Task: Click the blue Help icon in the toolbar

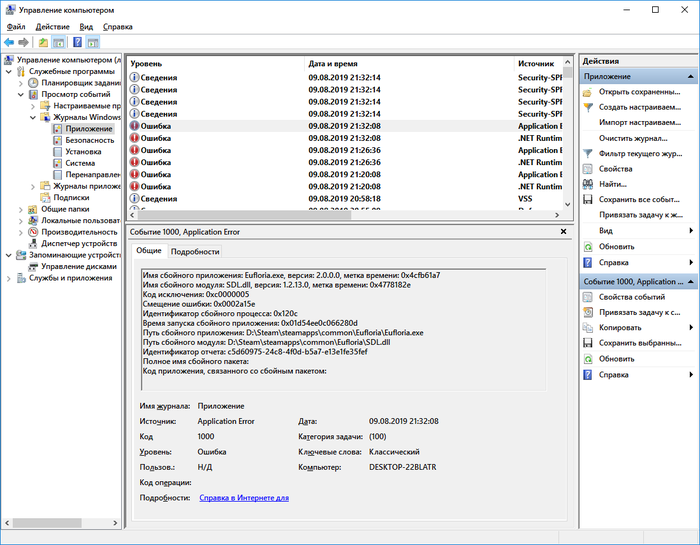Action: pos(76,43)
